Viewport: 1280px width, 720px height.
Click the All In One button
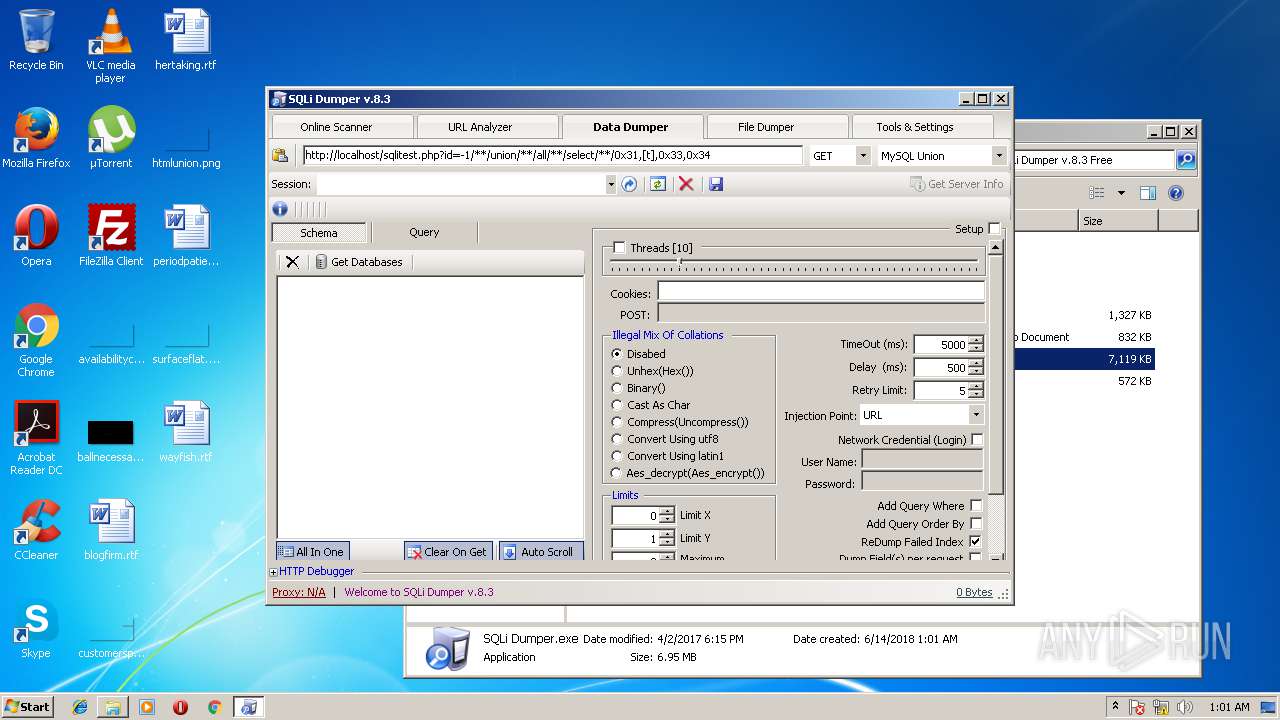click(x=312, y=552)
